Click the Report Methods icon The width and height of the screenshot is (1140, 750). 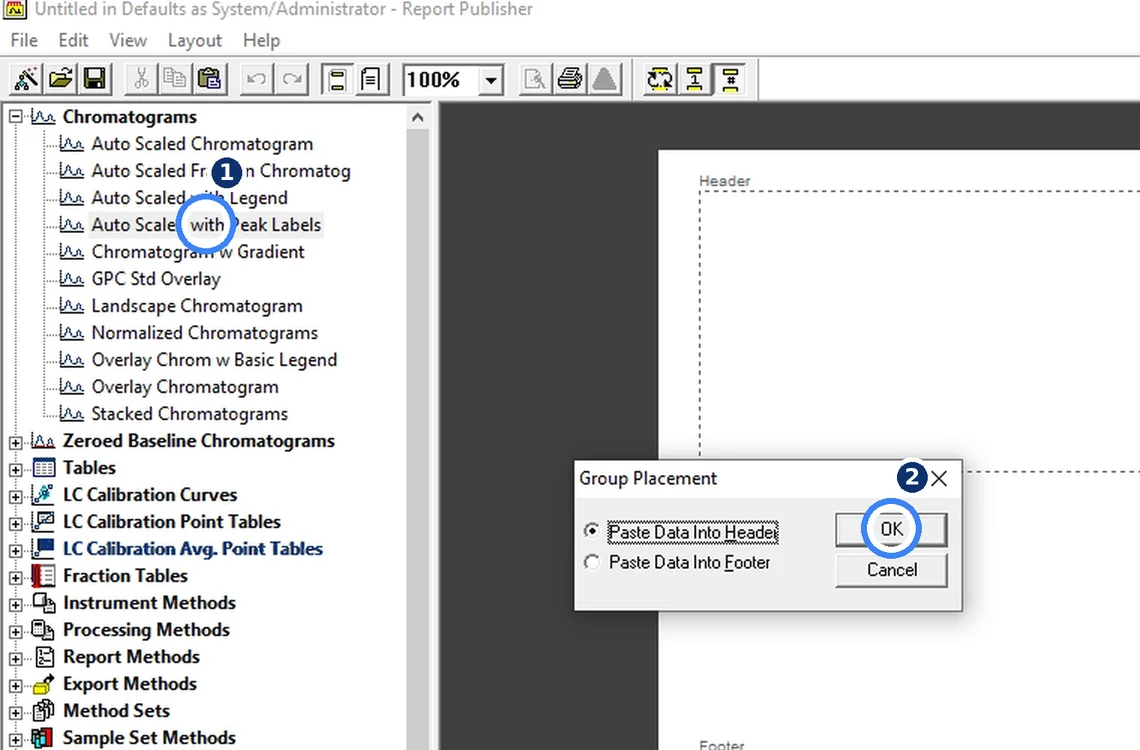click(x=44, y=657)
